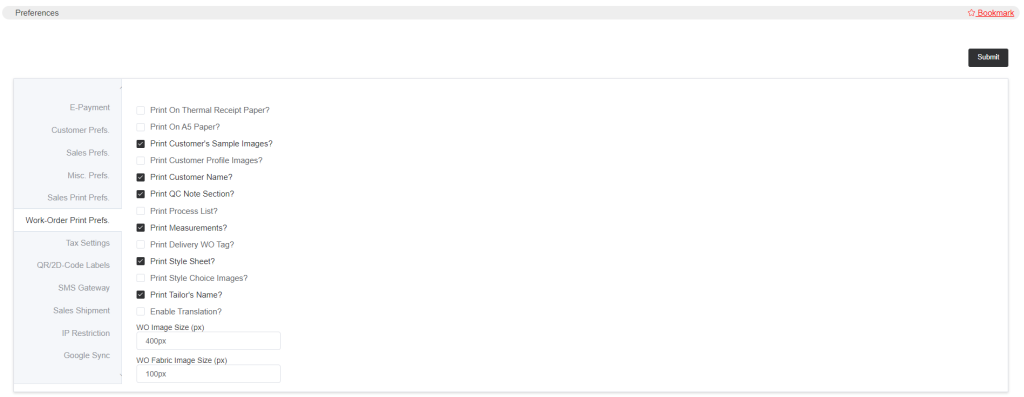Enable Print On Thermal Receipt Paper
This screenshot has height=397, width=1024.
[140, 110]
